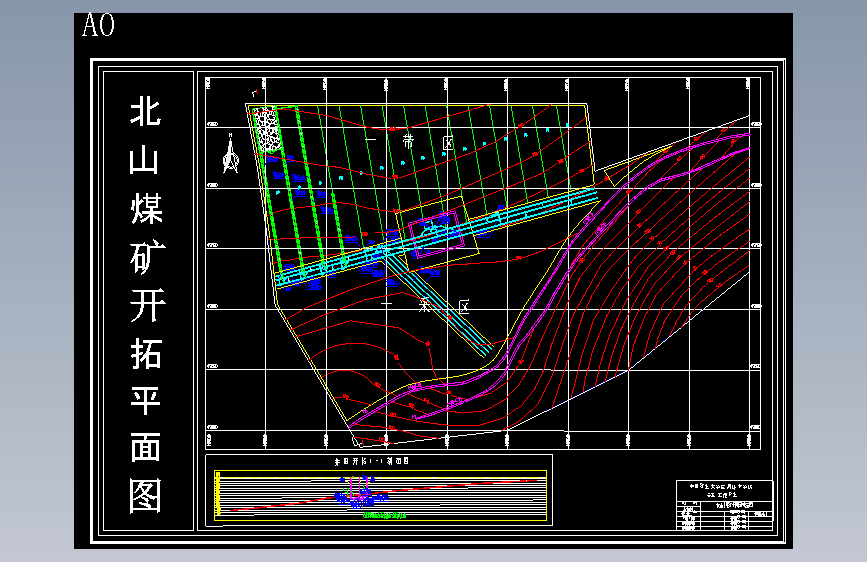The image size is (867, 562).
Task: Click the vertical title "北山煤矿开拓平面图"
Action: tap(146, 305)
